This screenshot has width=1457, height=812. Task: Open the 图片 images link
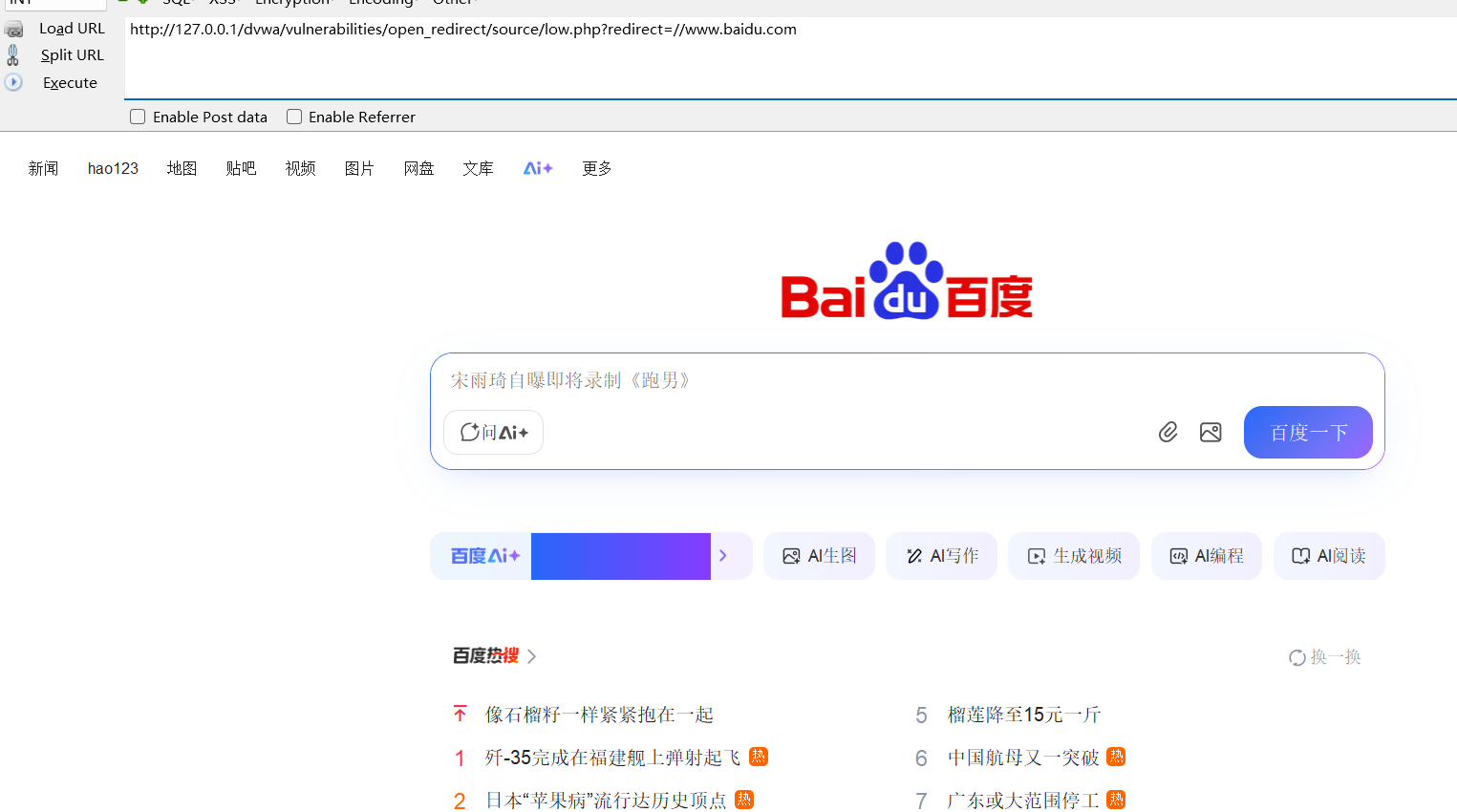359,168
